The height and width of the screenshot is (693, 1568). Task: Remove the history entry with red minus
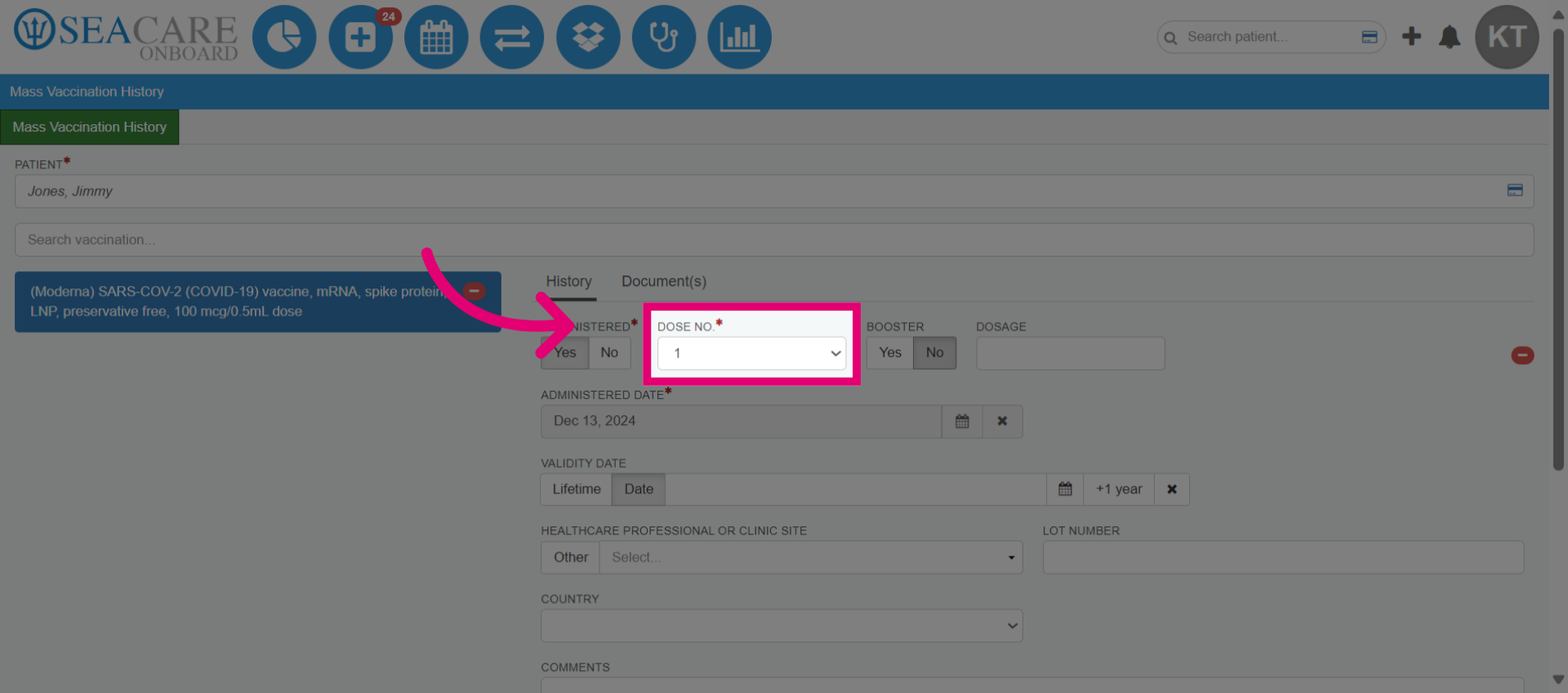(1522, 355)
